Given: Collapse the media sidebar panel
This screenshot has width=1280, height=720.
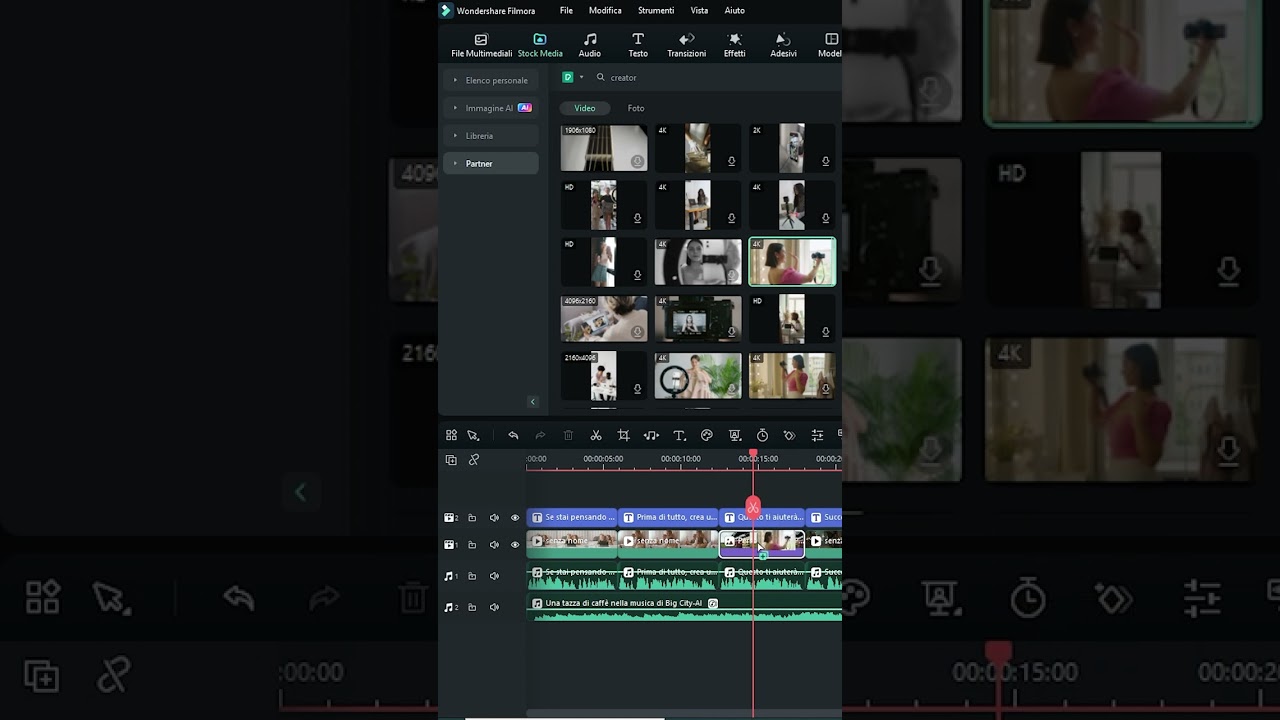Looking at the screenshot, I should (532, 402).
